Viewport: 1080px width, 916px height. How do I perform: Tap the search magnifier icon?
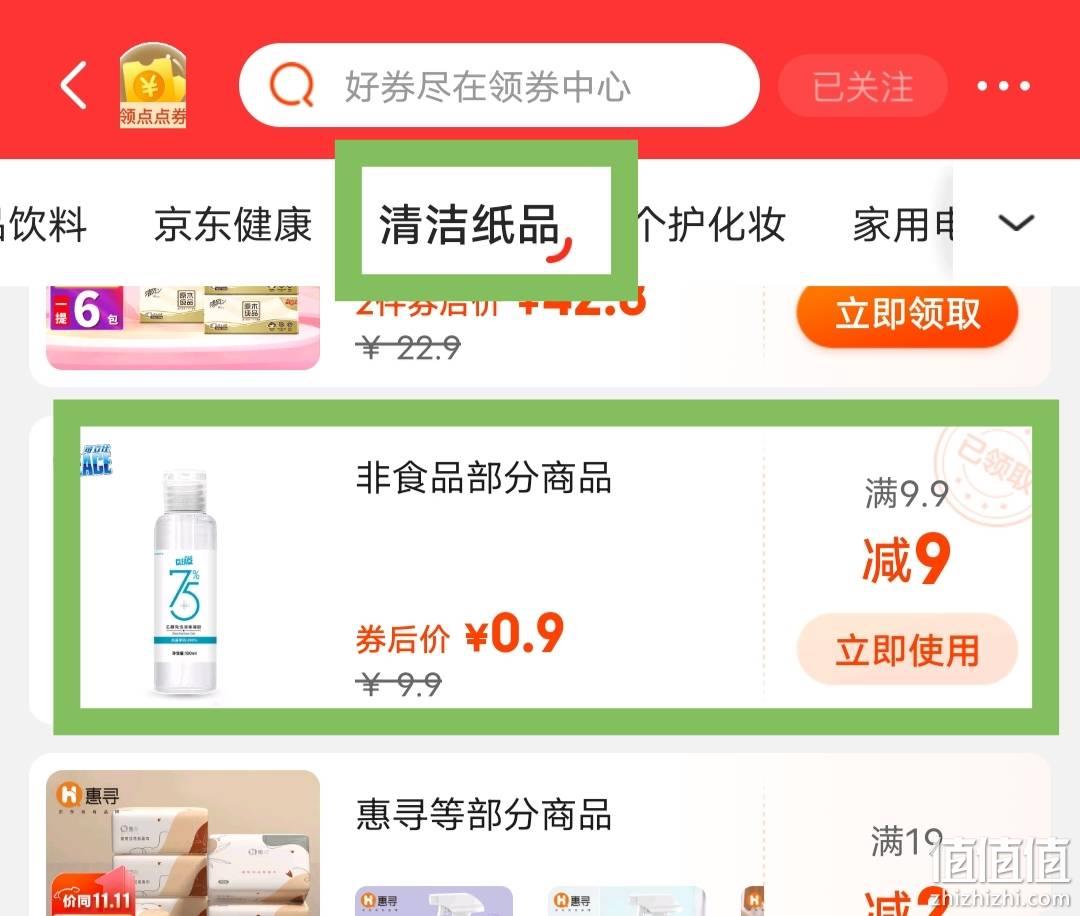[292, 85]
